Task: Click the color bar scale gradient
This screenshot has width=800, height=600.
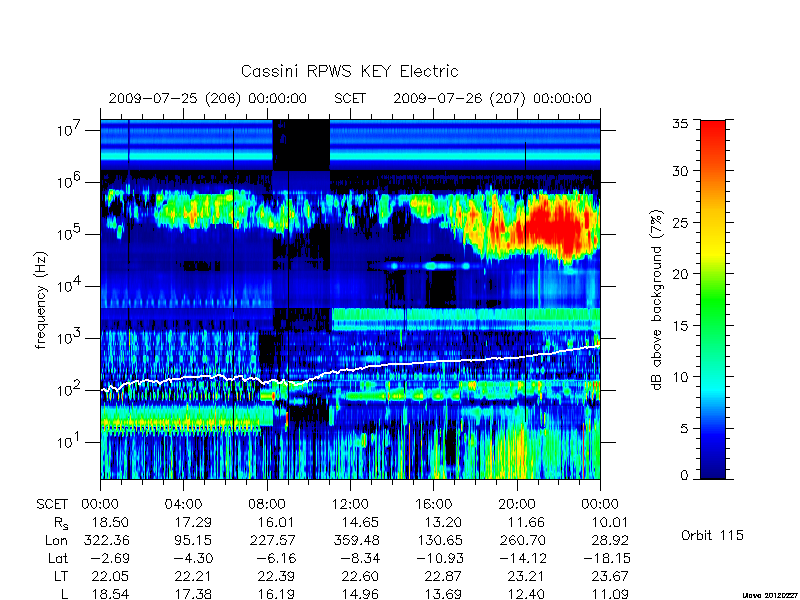Action: (x=713, y=299)
